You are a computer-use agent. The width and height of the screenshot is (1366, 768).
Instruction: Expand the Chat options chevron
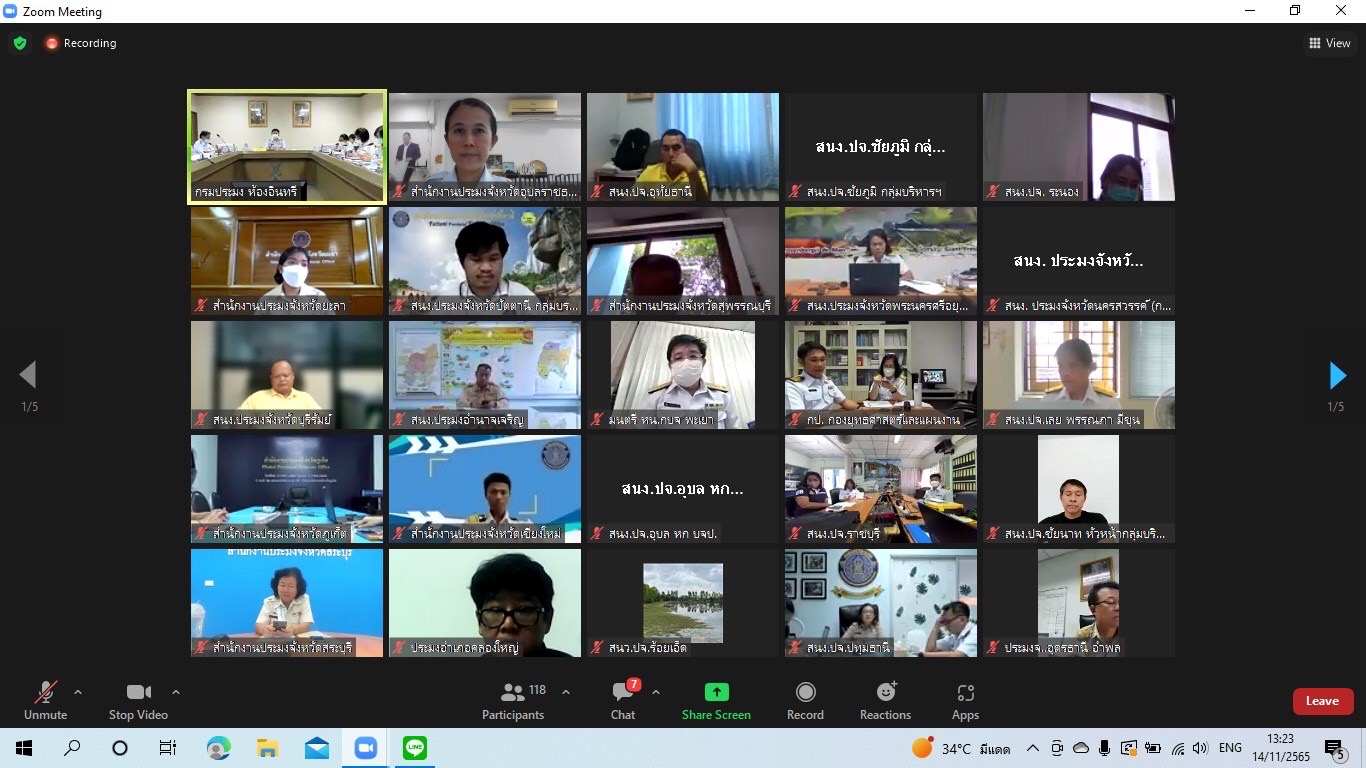(x=656, y=692)
